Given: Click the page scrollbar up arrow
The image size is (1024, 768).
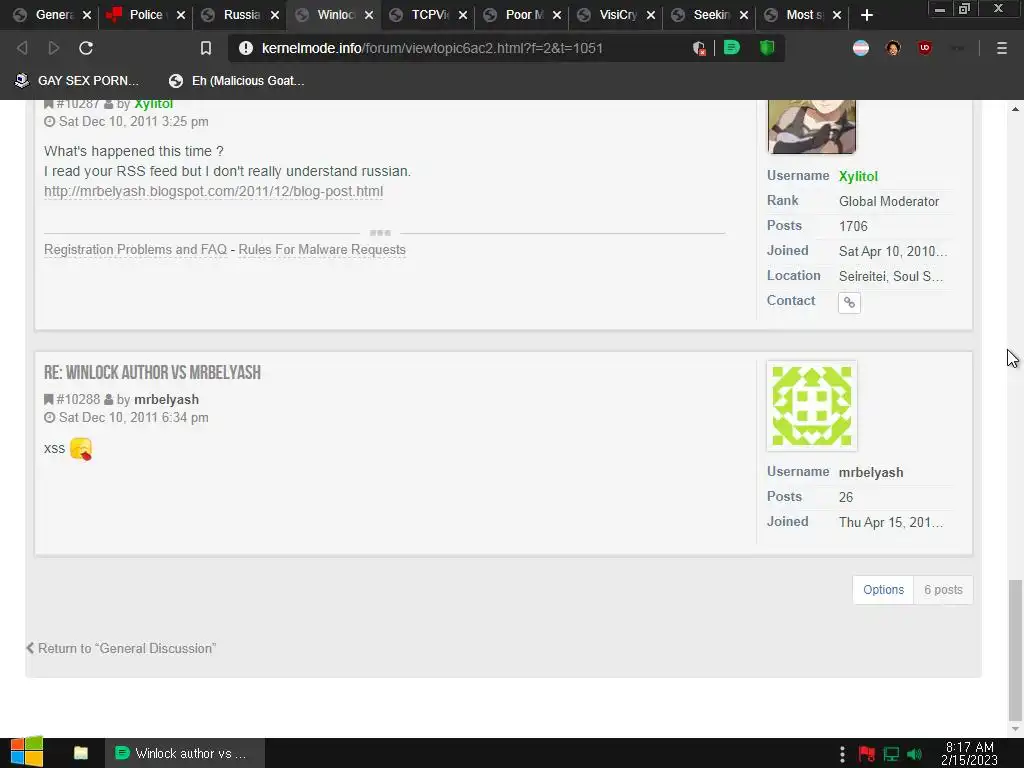Looking at the screenshot, I should 1015,108.
